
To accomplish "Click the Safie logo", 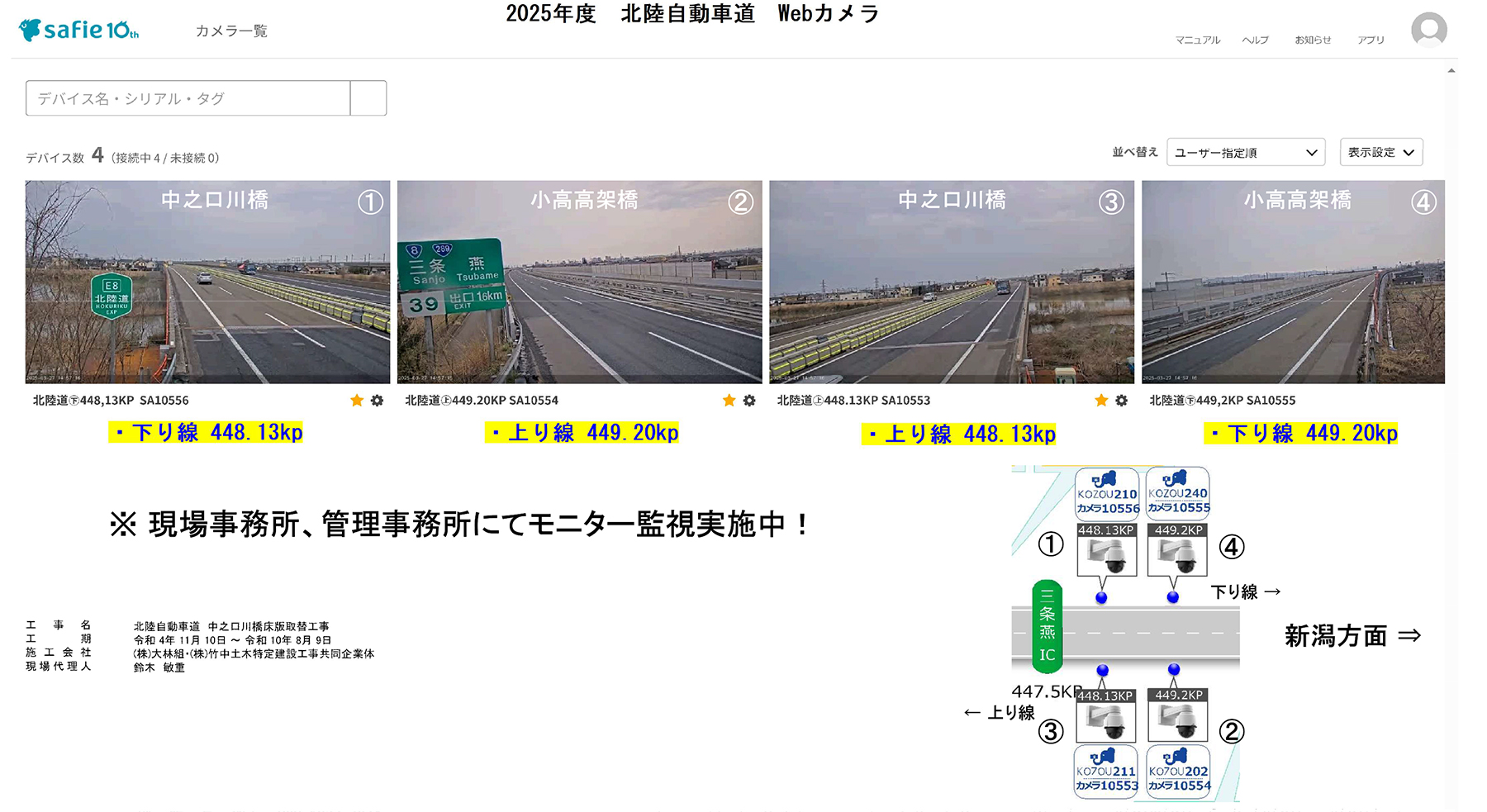I will pos(78,31).
